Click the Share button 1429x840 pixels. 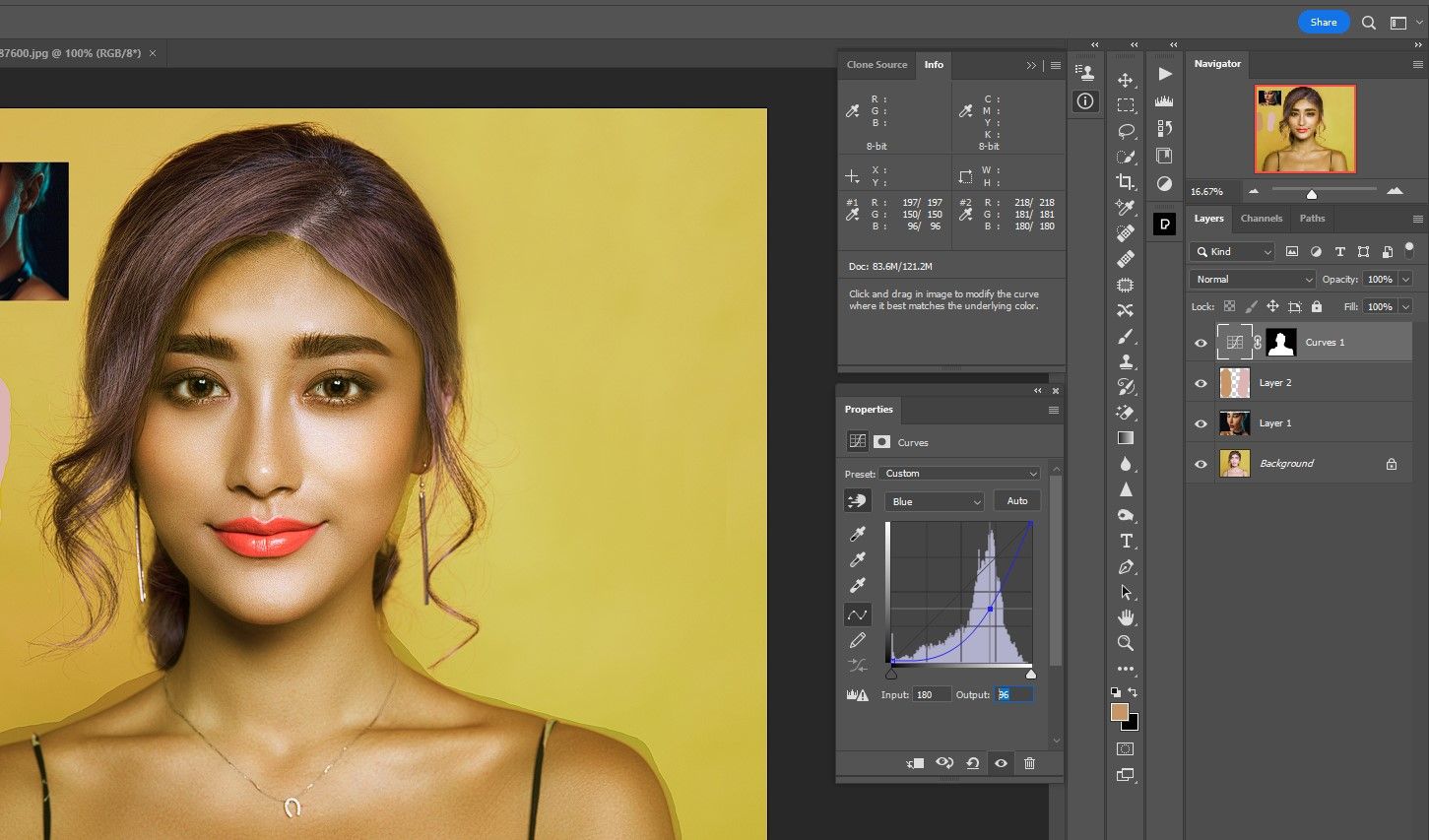(x=1324, y=22)
